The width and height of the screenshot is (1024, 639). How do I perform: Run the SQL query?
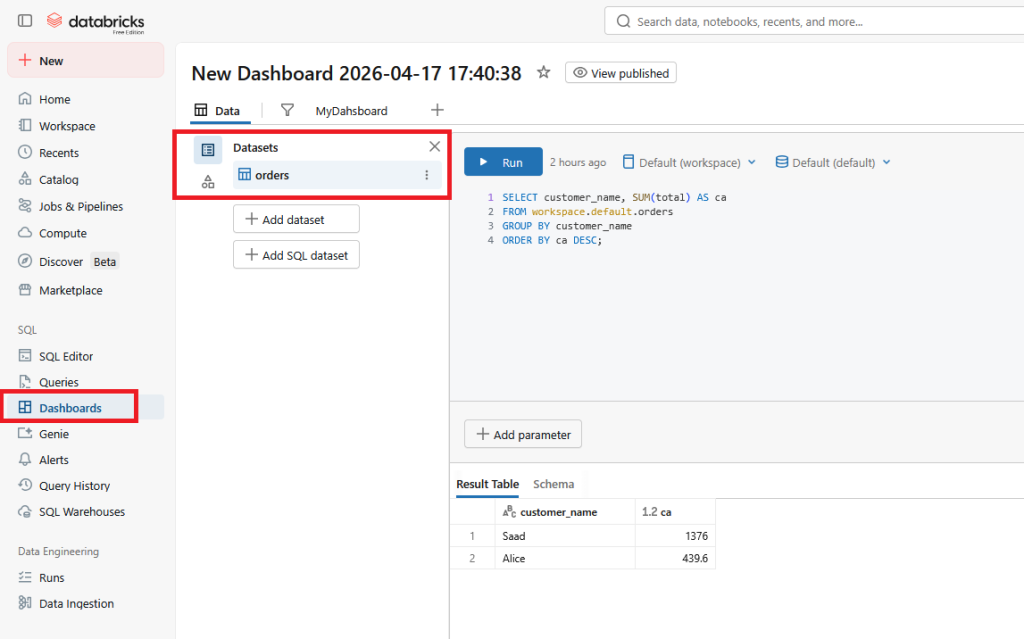pyautogui.click(x=503, y=162)
